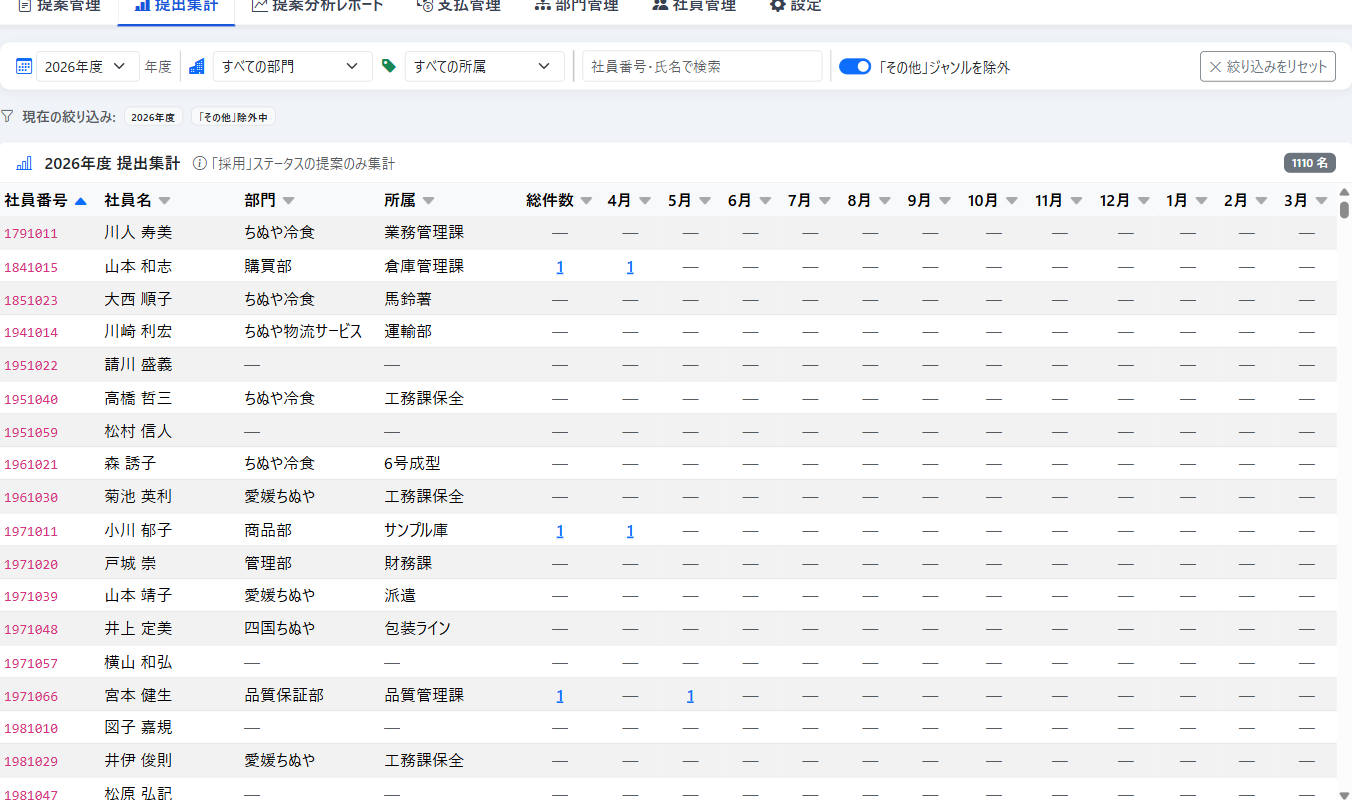This screenshot has height=800, width=1352.
Task: Open the 10月 column filter arrow
Action: click(1012, 201)
